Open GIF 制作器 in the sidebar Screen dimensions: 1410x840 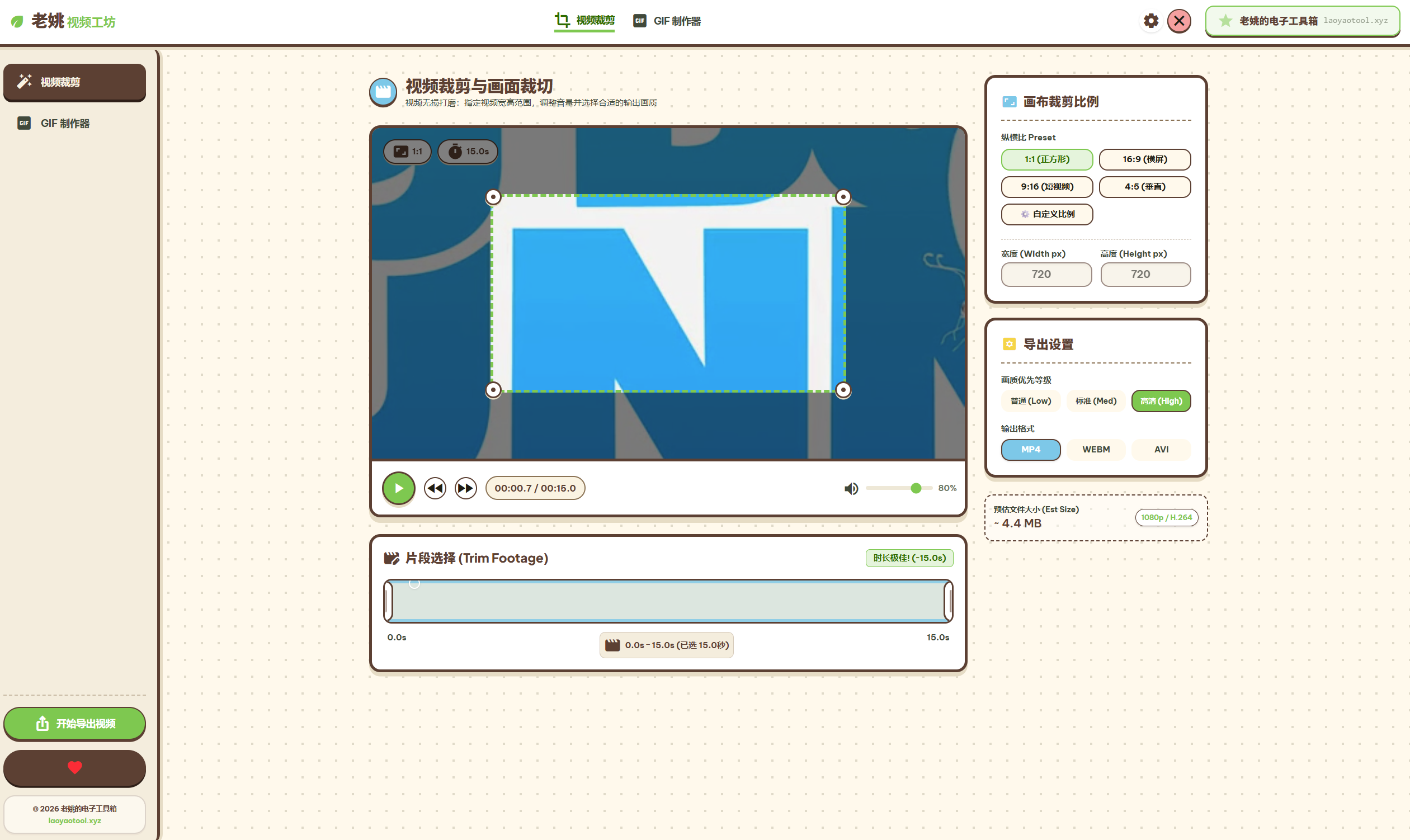tap(75, 123)
